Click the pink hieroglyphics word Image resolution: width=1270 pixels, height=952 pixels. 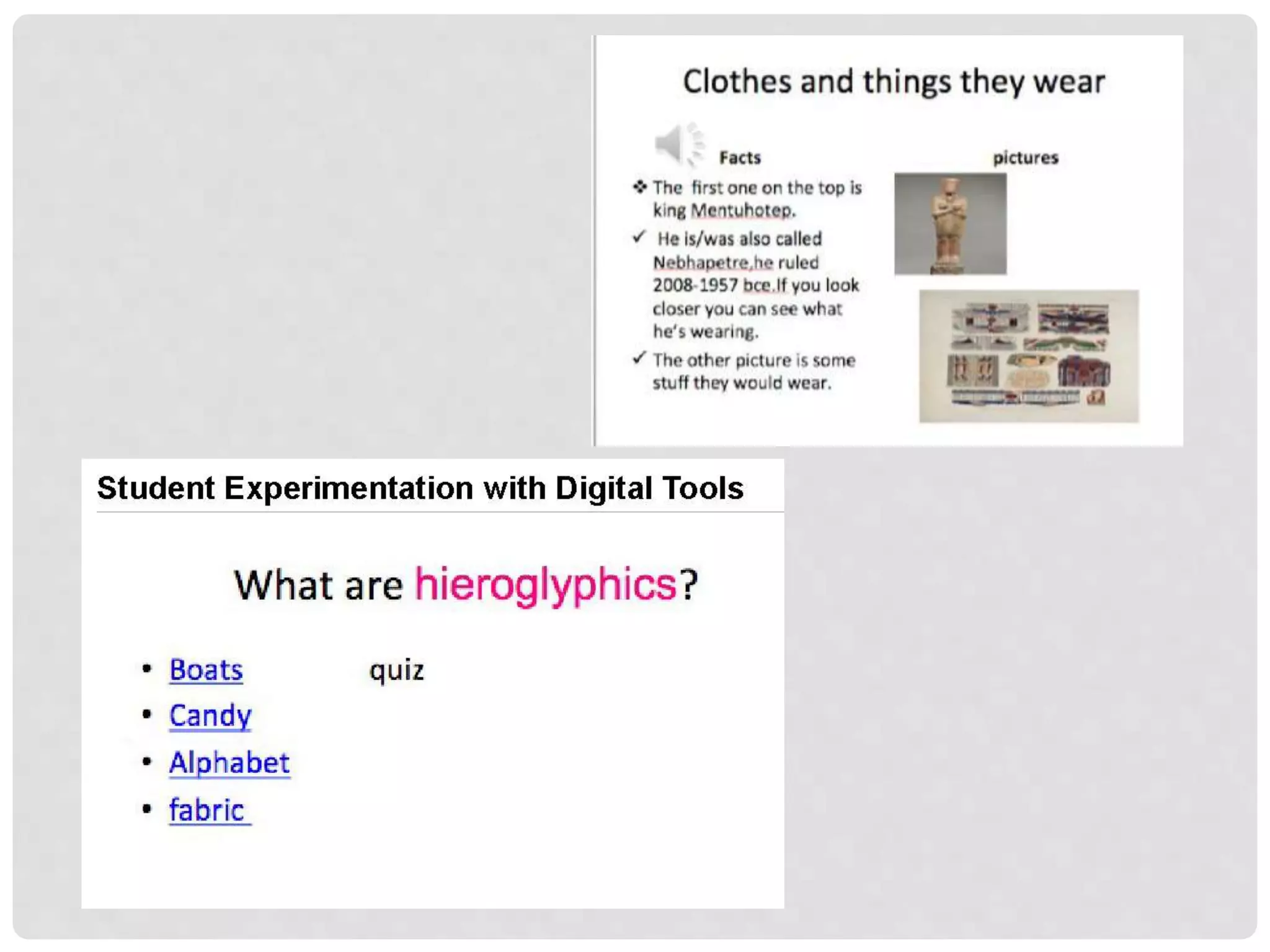click(545, 584)
